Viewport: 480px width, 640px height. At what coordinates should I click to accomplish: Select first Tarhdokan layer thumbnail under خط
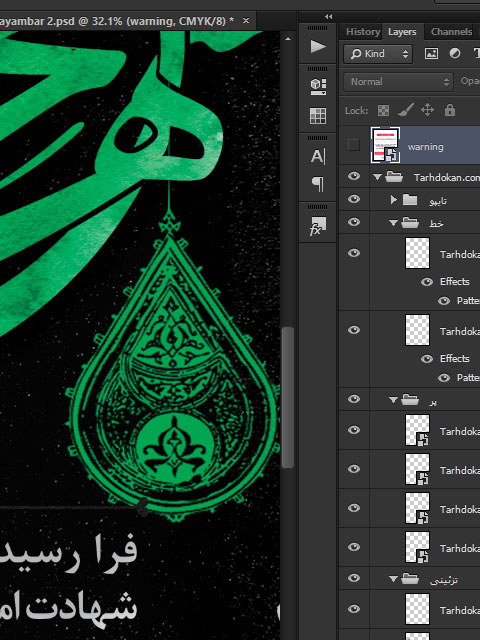pos(417,253)
